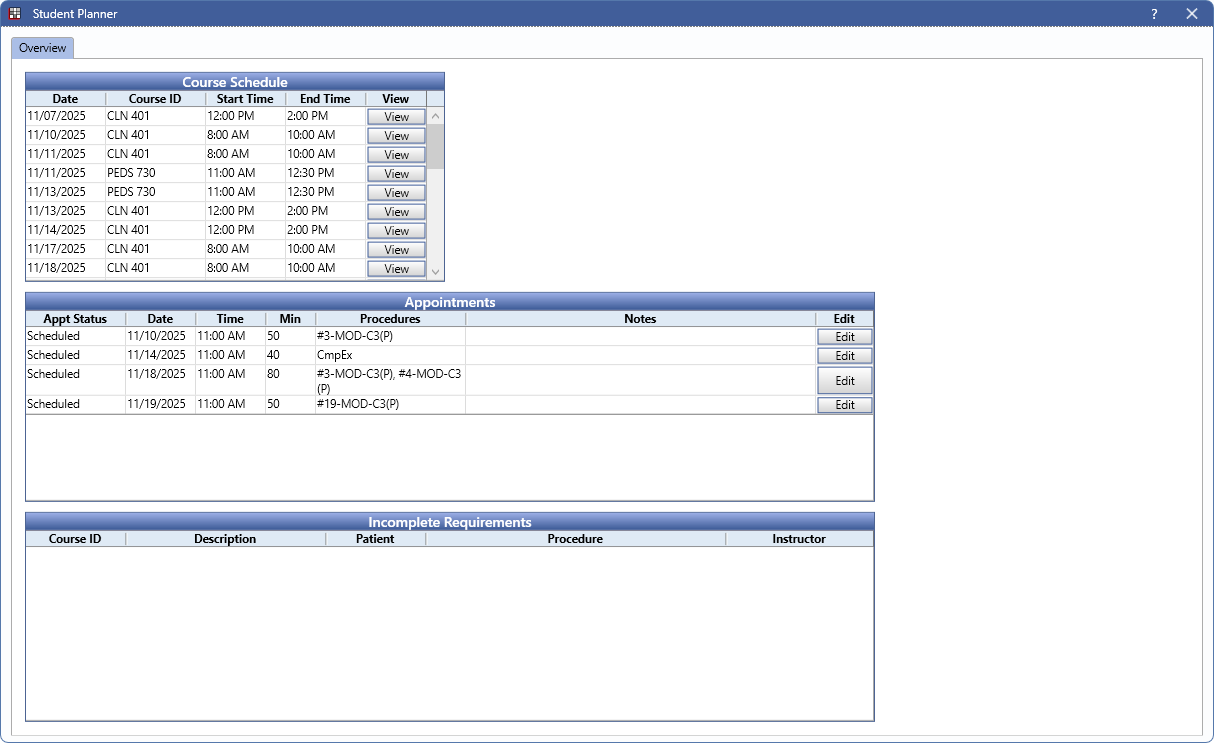
Task: View the CLN 401 course on 11/10/2025
Action: tap(396, 136)
